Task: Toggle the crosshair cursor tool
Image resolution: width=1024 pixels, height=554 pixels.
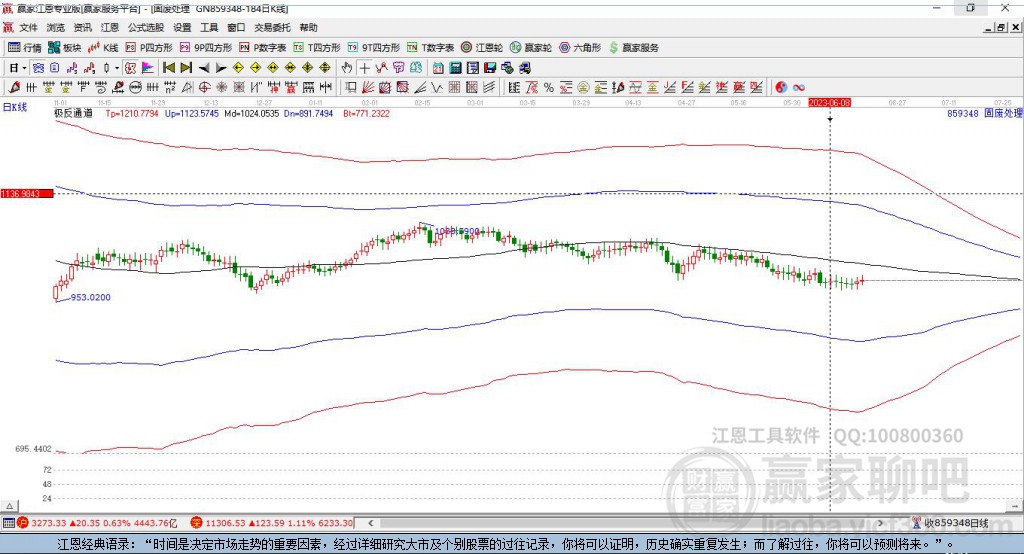Action: click(364, 68)
